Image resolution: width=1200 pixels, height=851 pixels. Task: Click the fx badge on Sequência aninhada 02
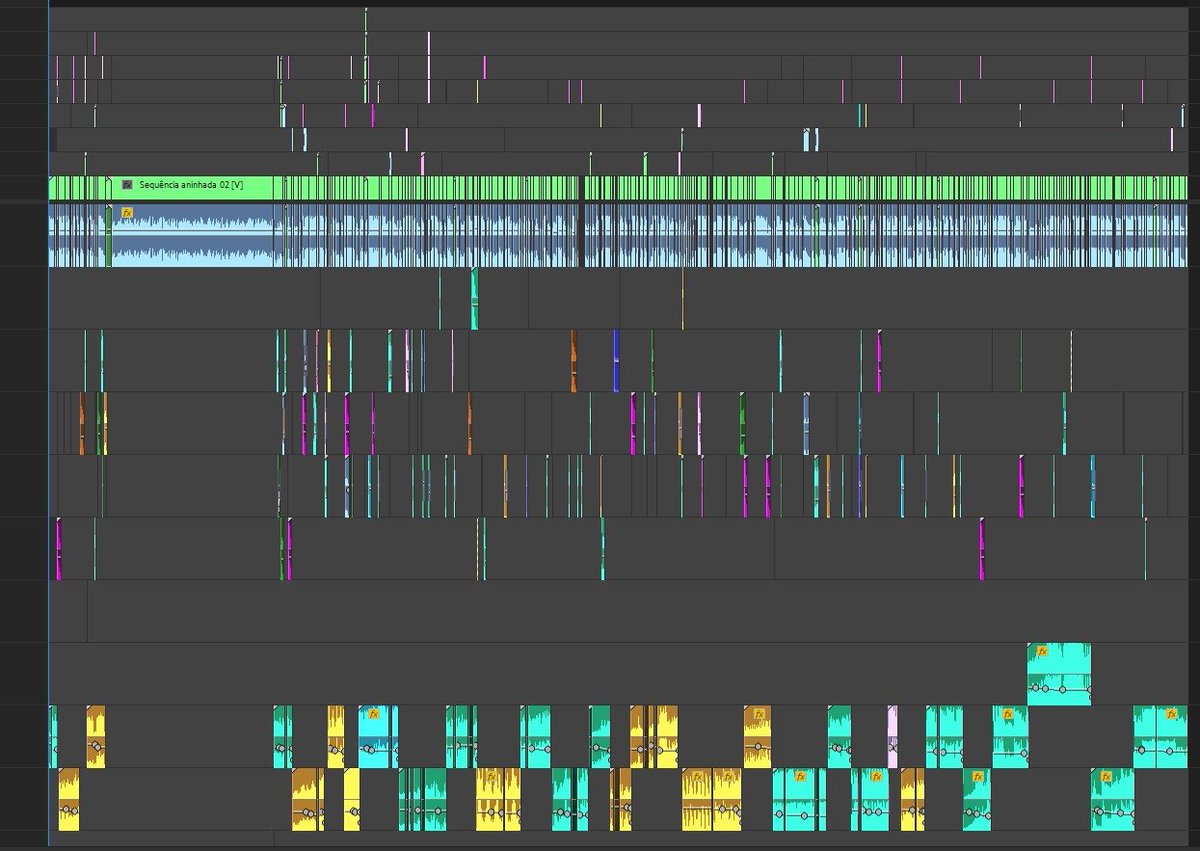click(127, 185)
